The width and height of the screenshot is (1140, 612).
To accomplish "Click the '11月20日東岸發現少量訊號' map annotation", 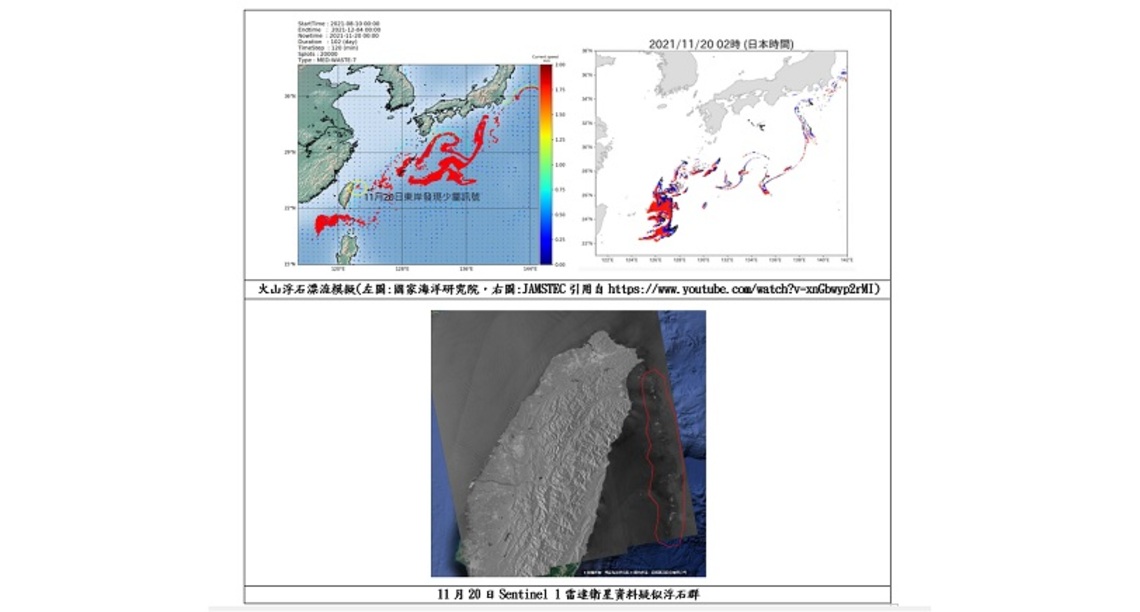I will coord(422,196).
